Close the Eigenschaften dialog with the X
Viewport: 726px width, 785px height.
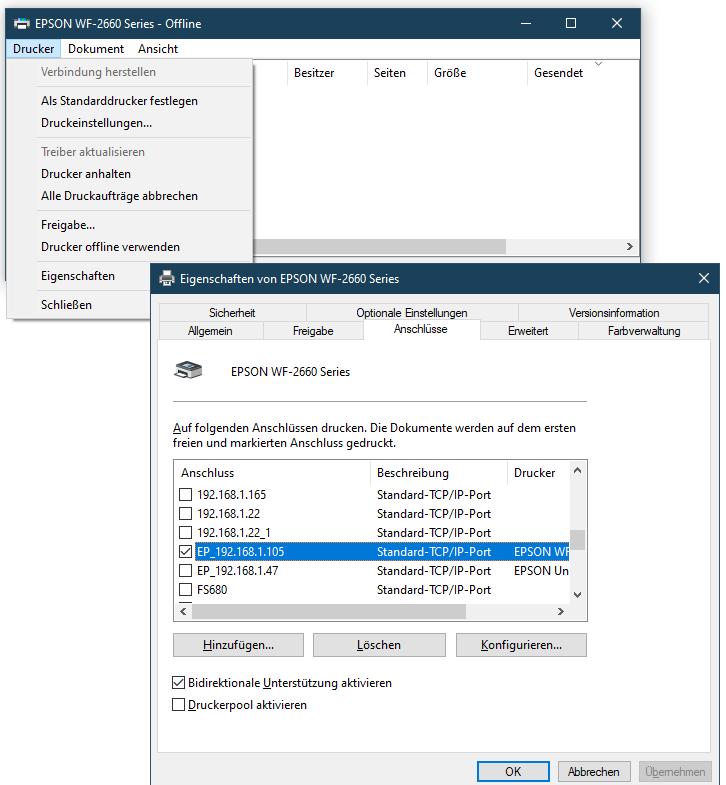coord(703,278)
